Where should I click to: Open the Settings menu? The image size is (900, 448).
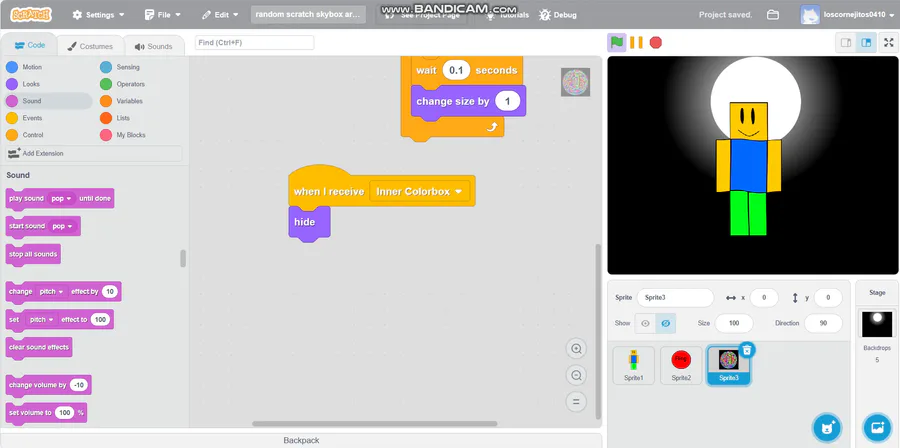click(x=98, y=15)
